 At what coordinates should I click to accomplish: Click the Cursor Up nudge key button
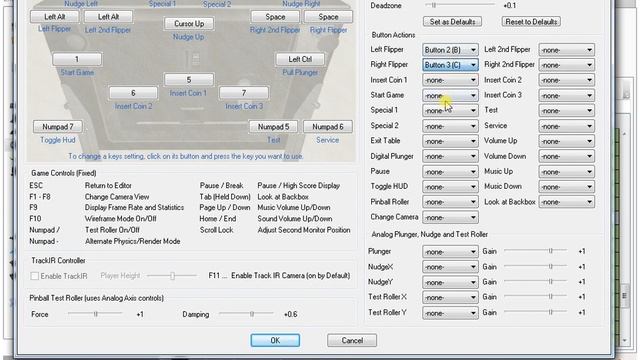tap(189, 24)
